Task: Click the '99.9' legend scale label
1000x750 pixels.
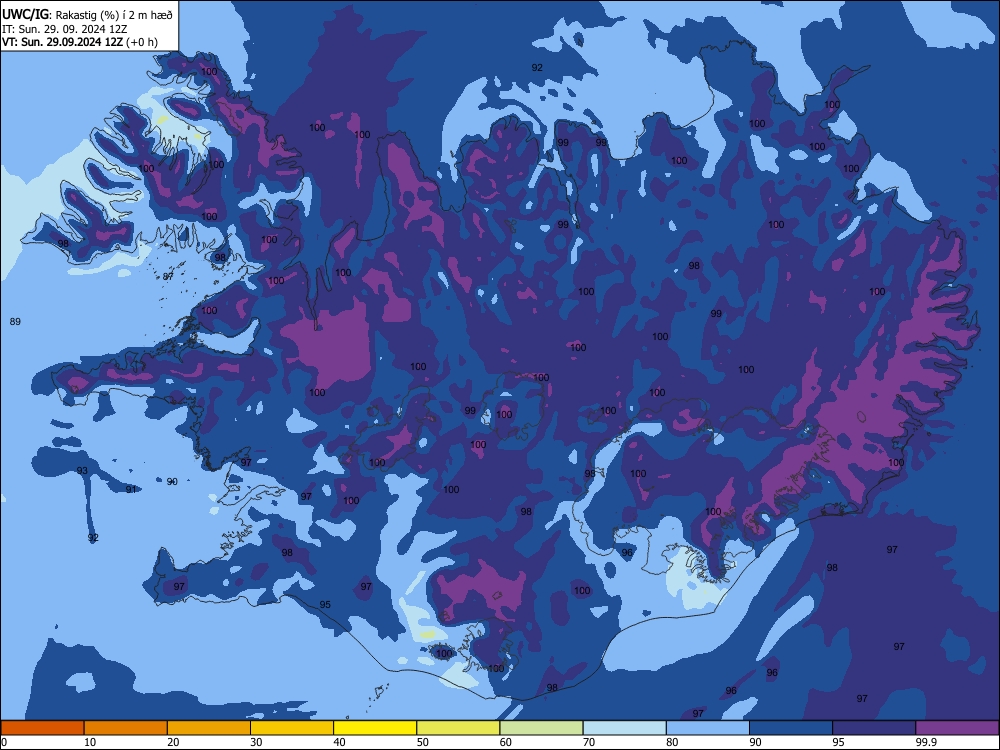Action: point(926,742)
